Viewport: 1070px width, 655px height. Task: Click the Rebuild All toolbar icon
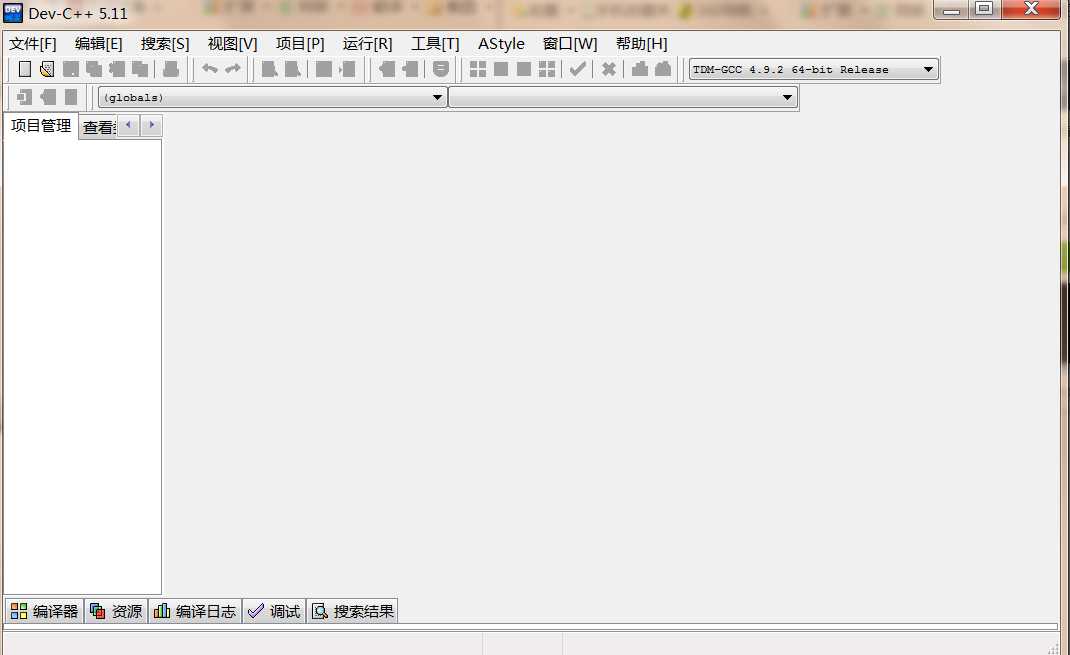[547, 69]
